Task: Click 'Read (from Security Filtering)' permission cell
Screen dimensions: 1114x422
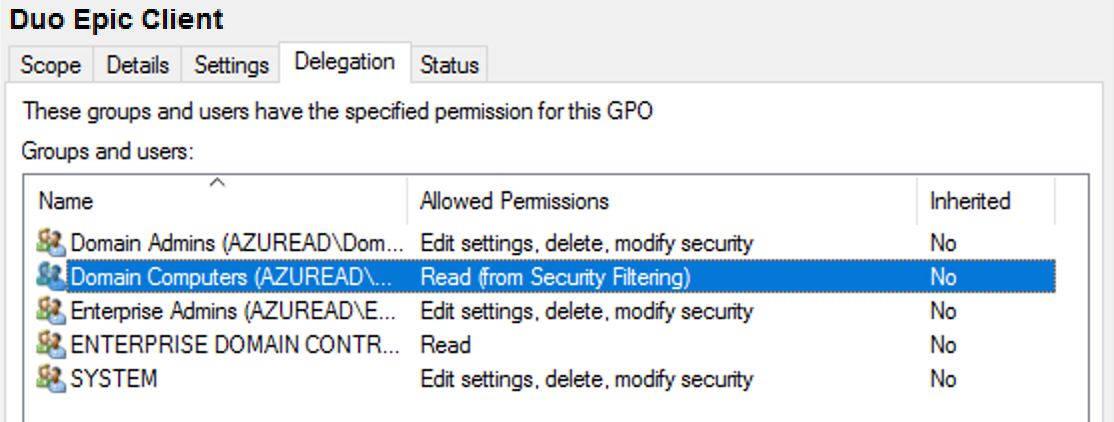Action: 555,277
